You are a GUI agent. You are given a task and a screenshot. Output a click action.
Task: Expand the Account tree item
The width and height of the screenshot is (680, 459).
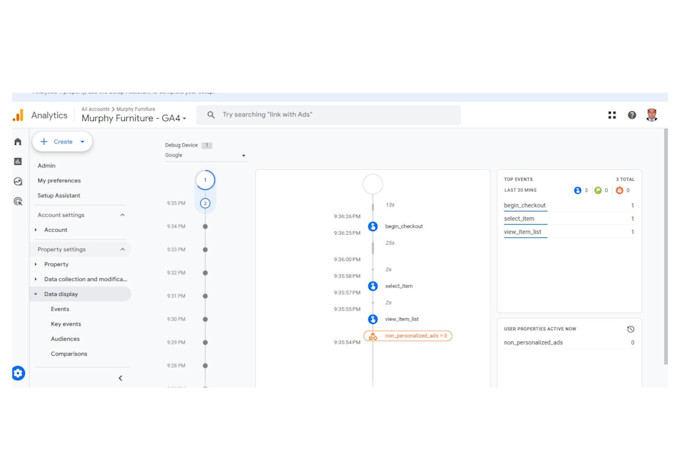point(36,230)
